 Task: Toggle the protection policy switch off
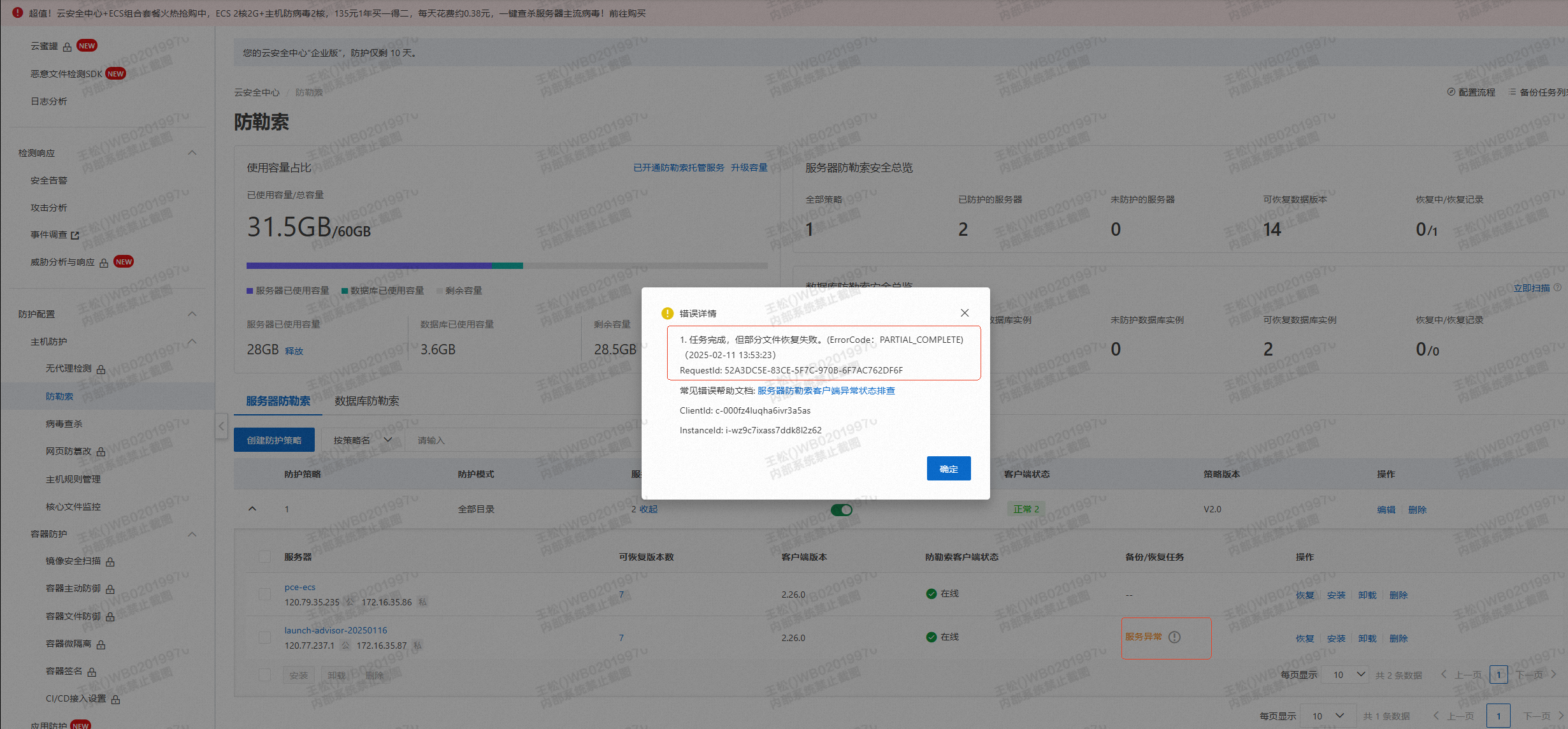click(841, 510)
